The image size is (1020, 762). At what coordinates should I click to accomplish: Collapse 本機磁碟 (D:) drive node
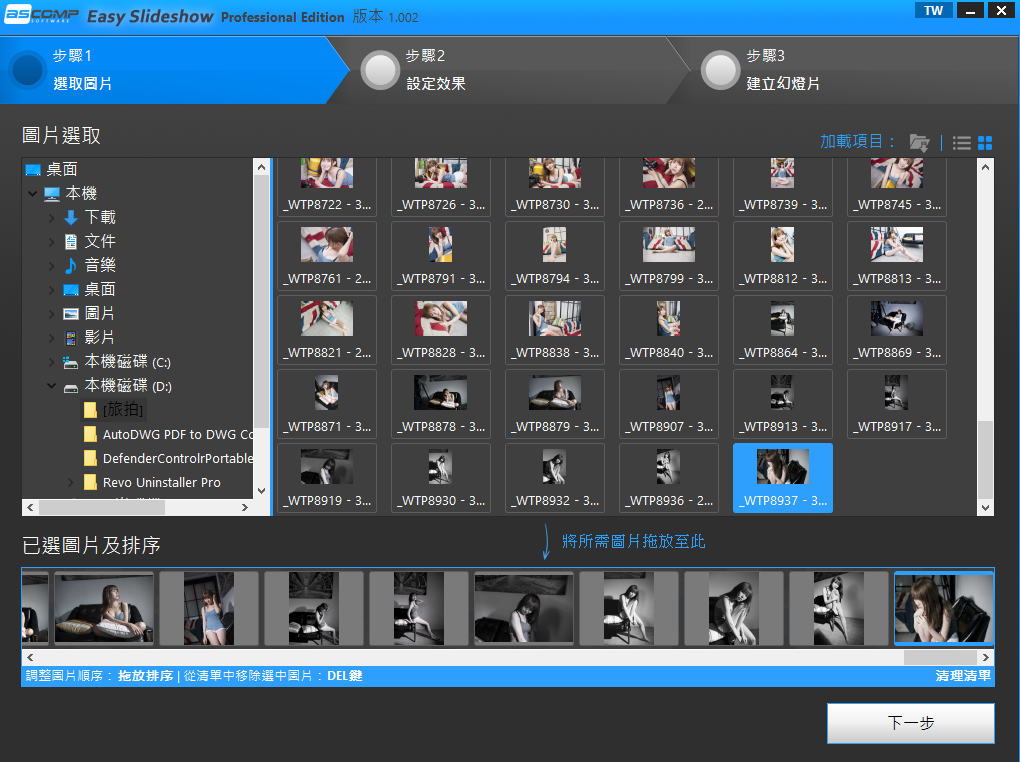[52, 386]
